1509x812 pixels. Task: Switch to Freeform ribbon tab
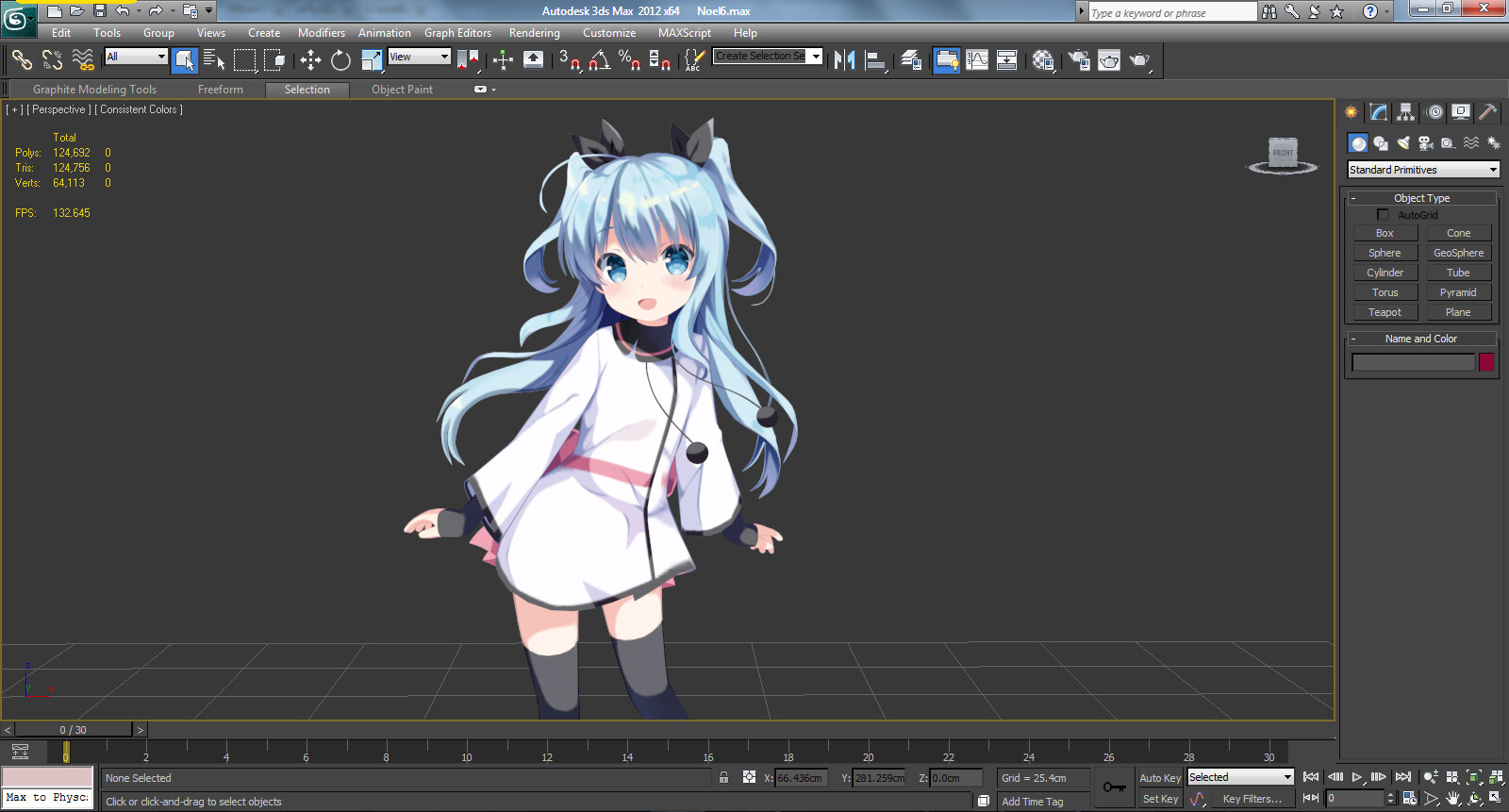221,90
